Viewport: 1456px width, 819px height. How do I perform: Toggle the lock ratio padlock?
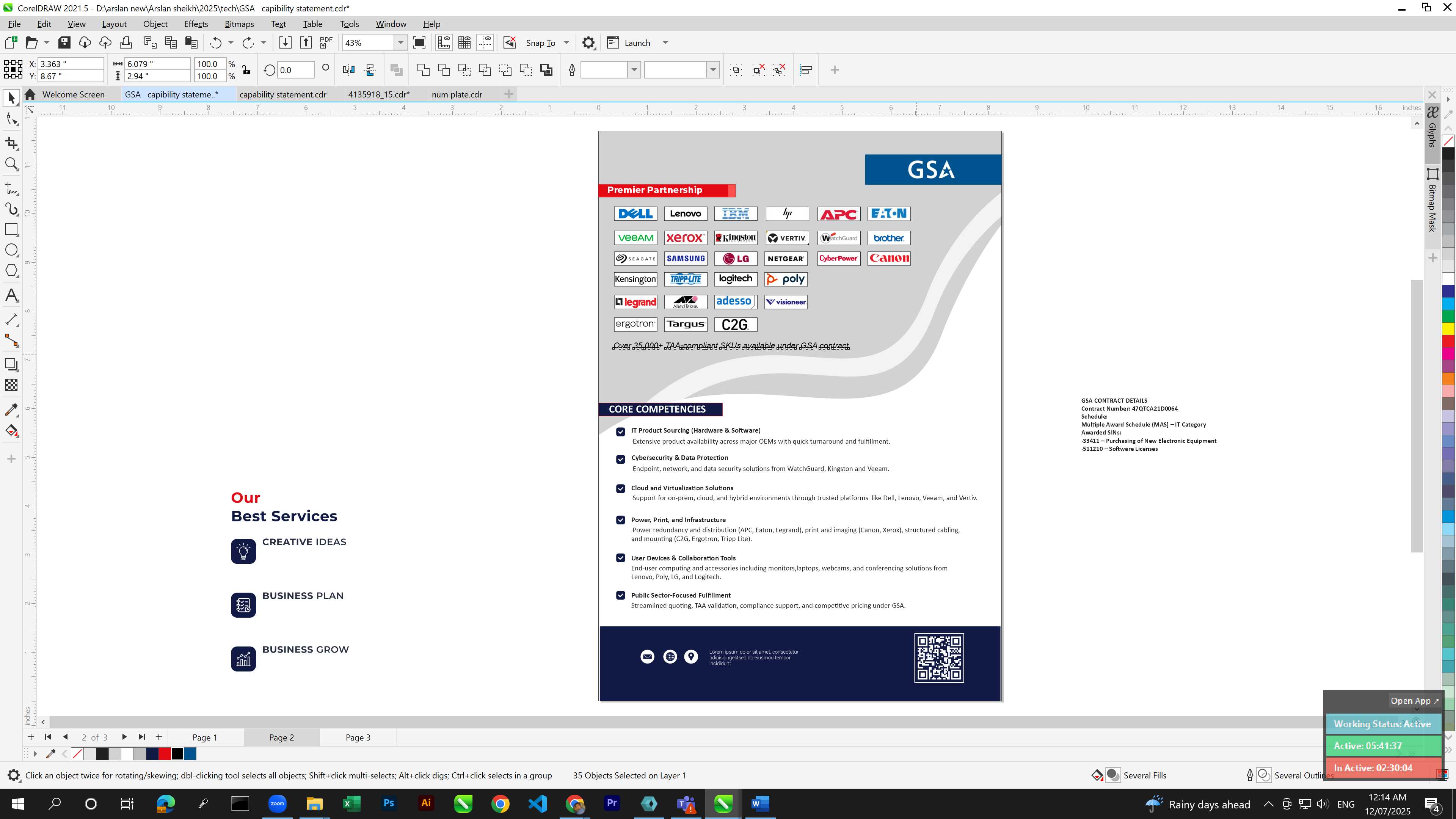246,70
